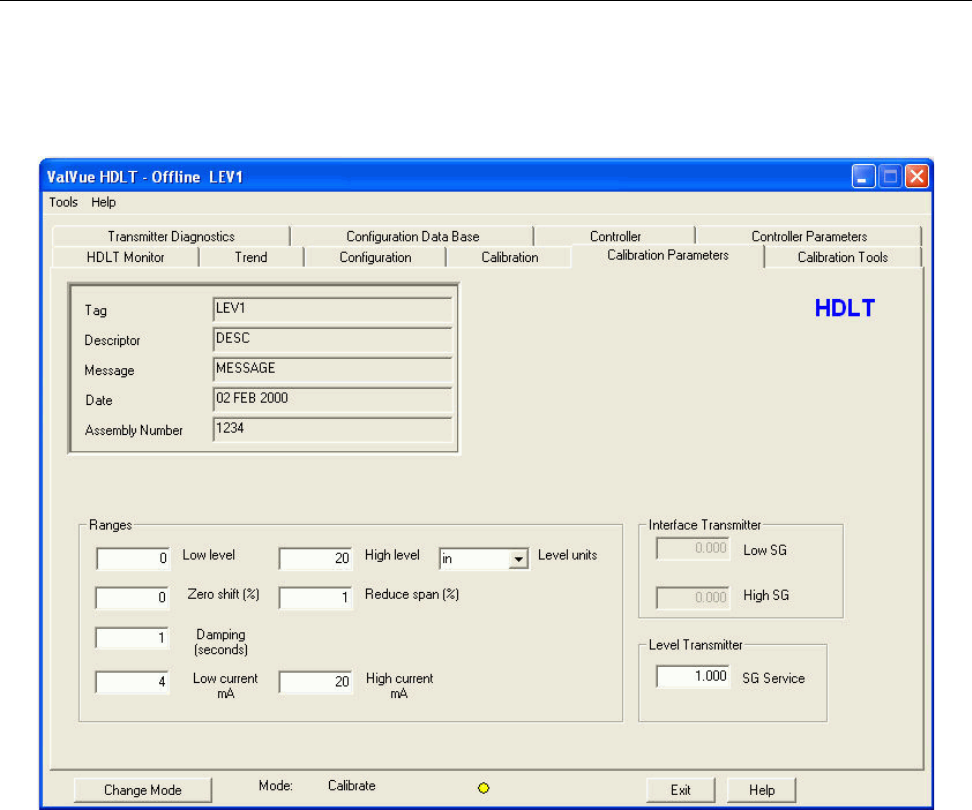
Task: Open the Calibration tab
Action: (510, 257)
